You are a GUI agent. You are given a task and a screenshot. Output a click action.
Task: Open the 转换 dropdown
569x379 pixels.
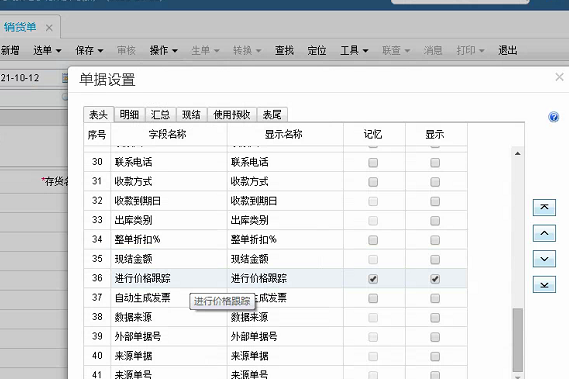tap(247, 50)
